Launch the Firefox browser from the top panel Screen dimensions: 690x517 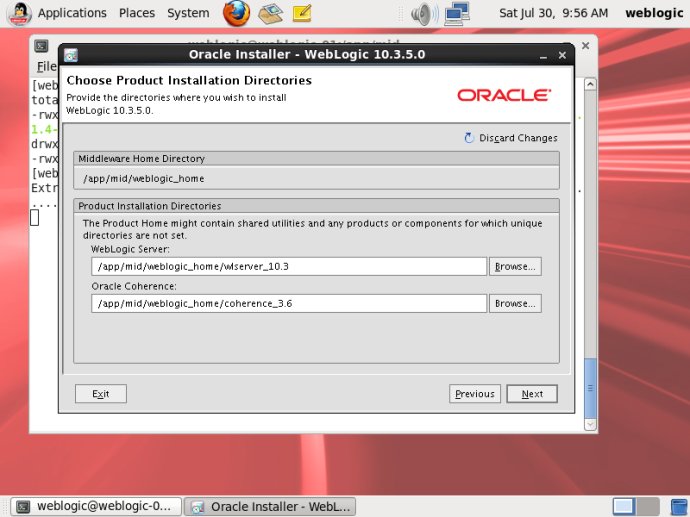tap(236, 13)
